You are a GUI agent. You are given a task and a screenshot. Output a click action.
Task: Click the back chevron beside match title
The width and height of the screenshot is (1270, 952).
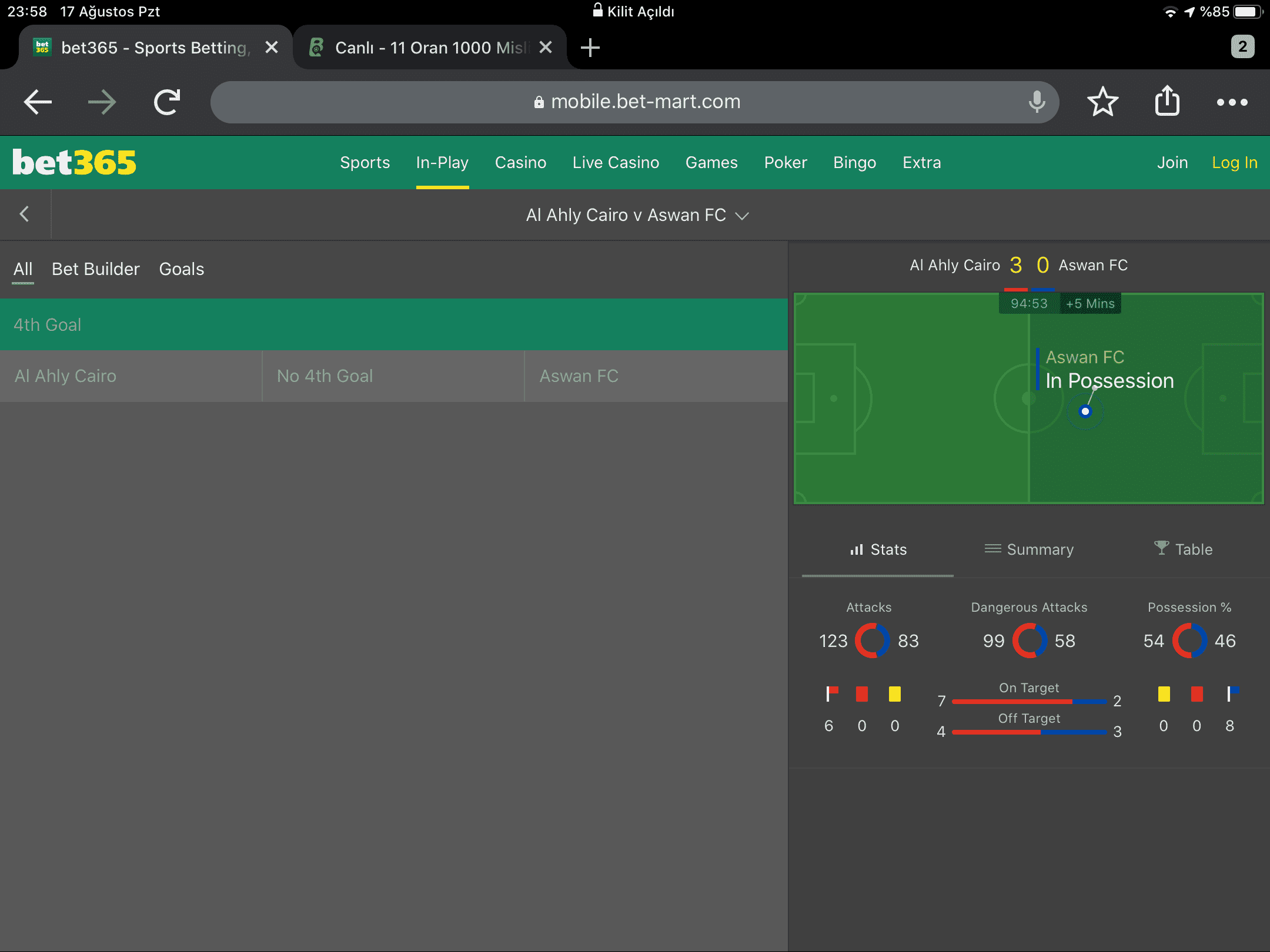[x=25, y=214]
